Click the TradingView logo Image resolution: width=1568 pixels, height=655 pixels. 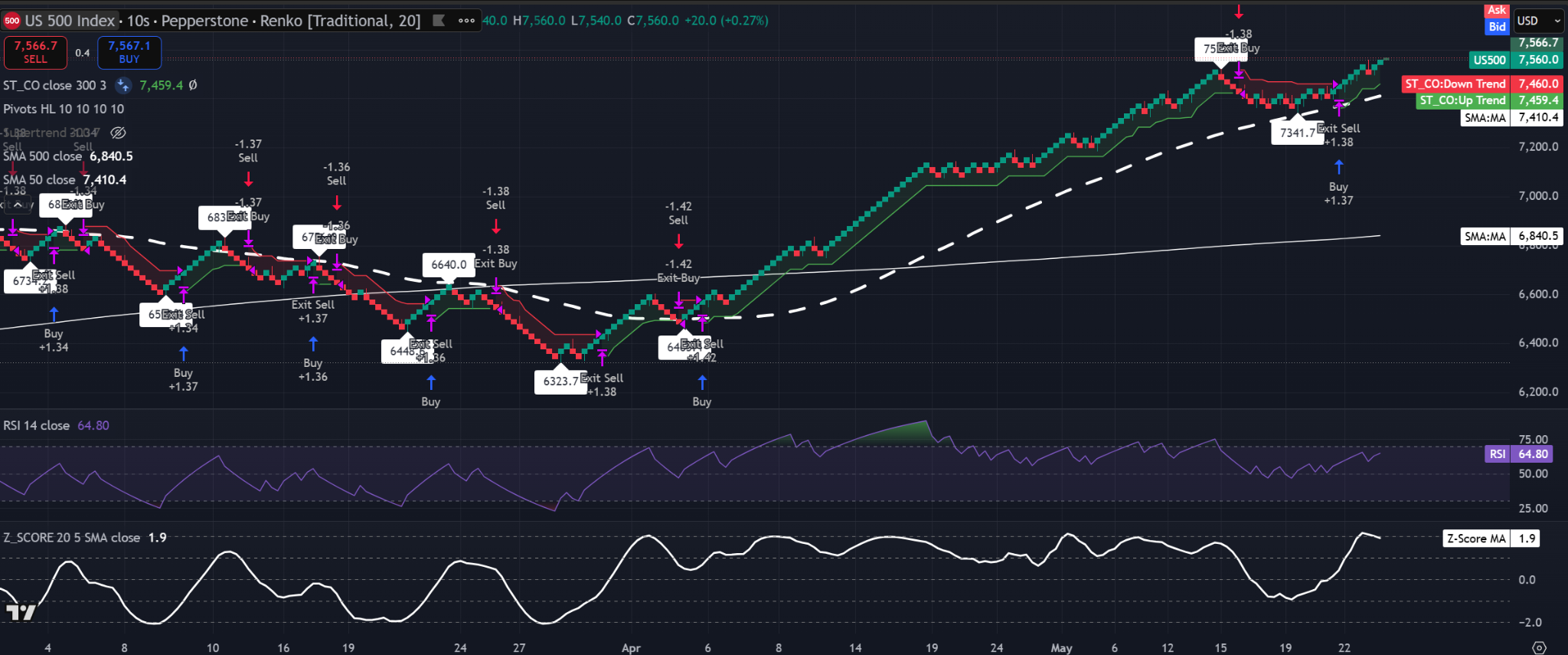point(21,612)
